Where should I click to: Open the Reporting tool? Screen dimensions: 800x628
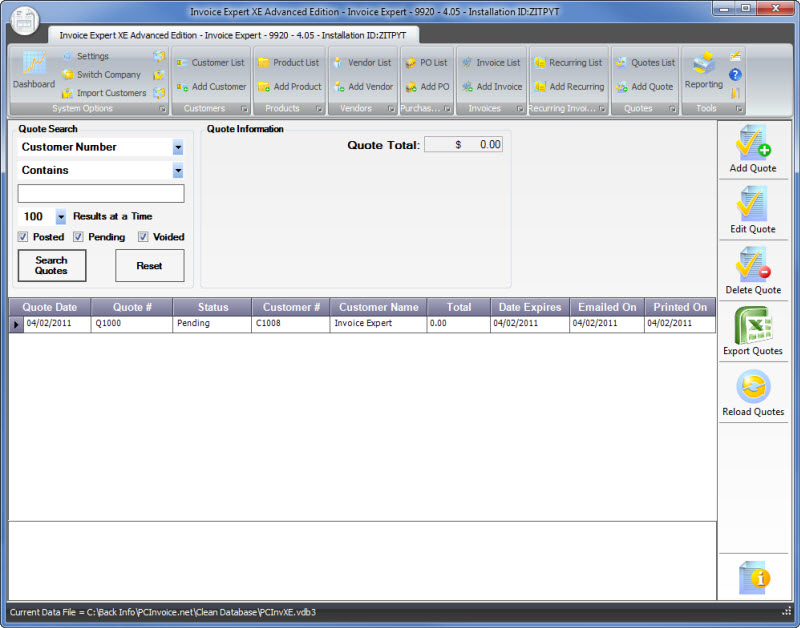(703, 70)
